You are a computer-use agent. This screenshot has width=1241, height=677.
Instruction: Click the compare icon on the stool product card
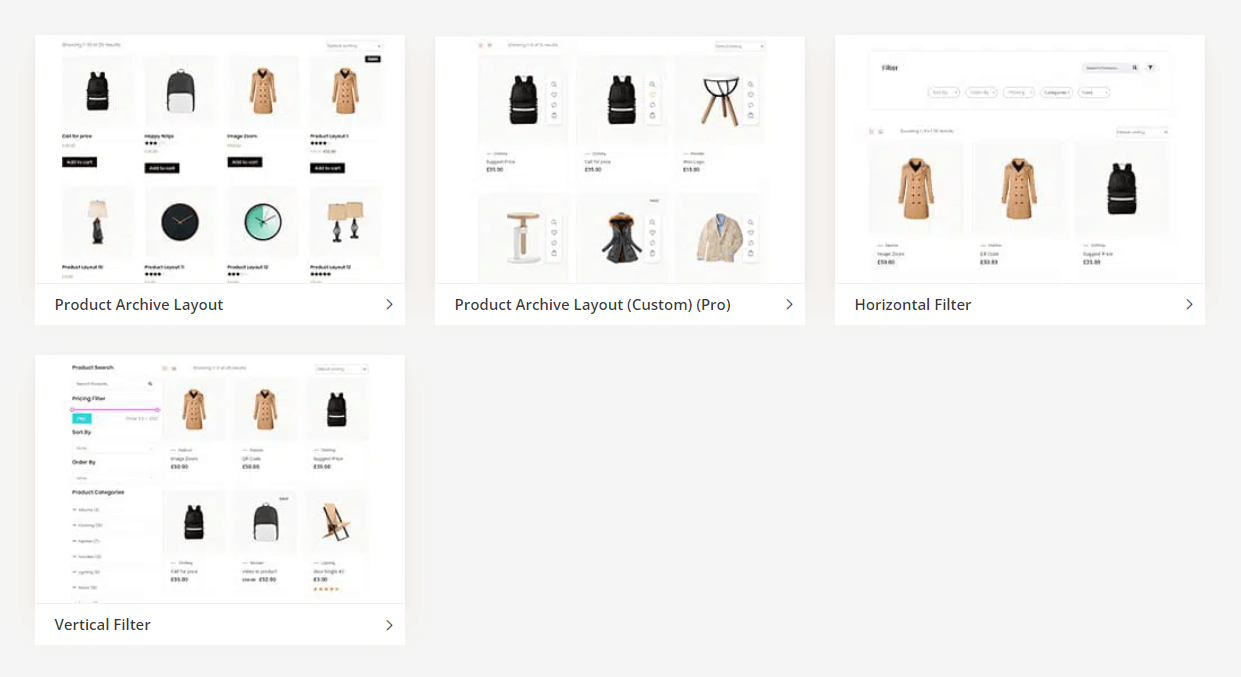click(751, 104)
